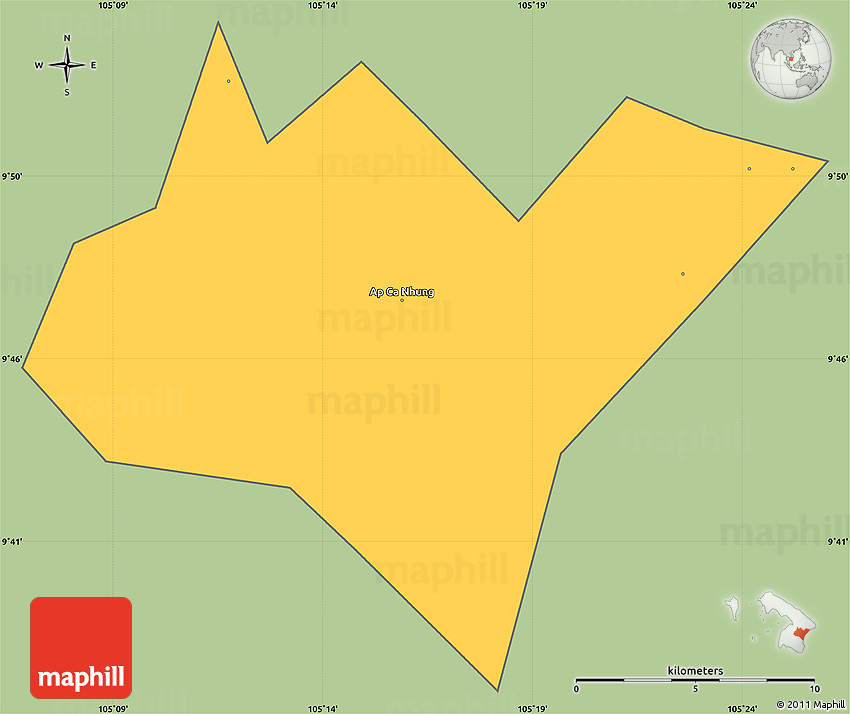Click the 9°41' label on the right edge
The image size is (850, 714).
tap(837, 541)
